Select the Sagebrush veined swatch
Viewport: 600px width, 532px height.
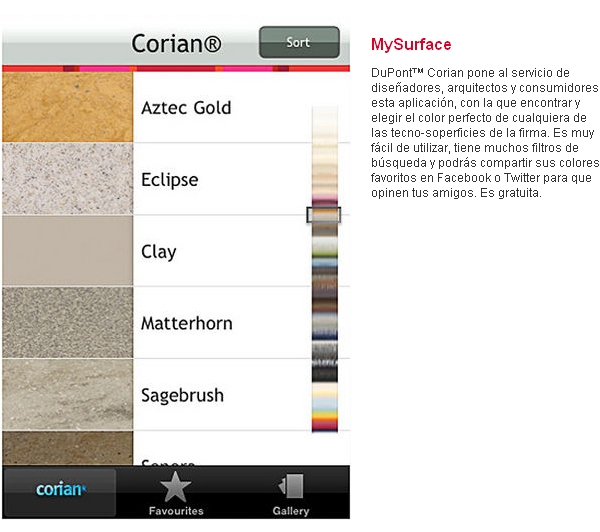67,394
